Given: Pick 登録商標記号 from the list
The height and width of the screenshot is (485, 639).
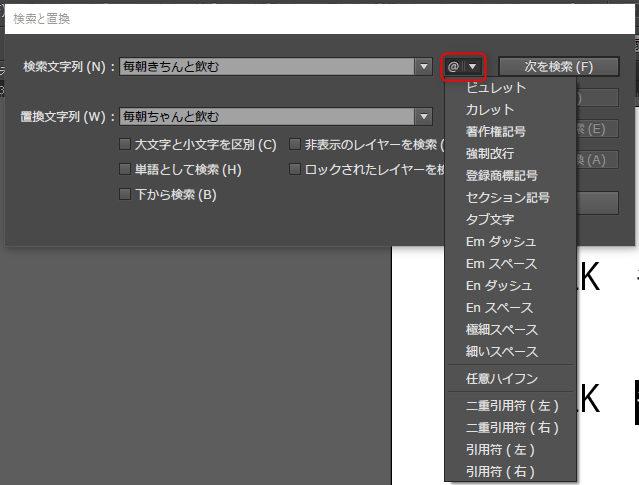Looking at the screenshot, I should (x=502, y=176).
